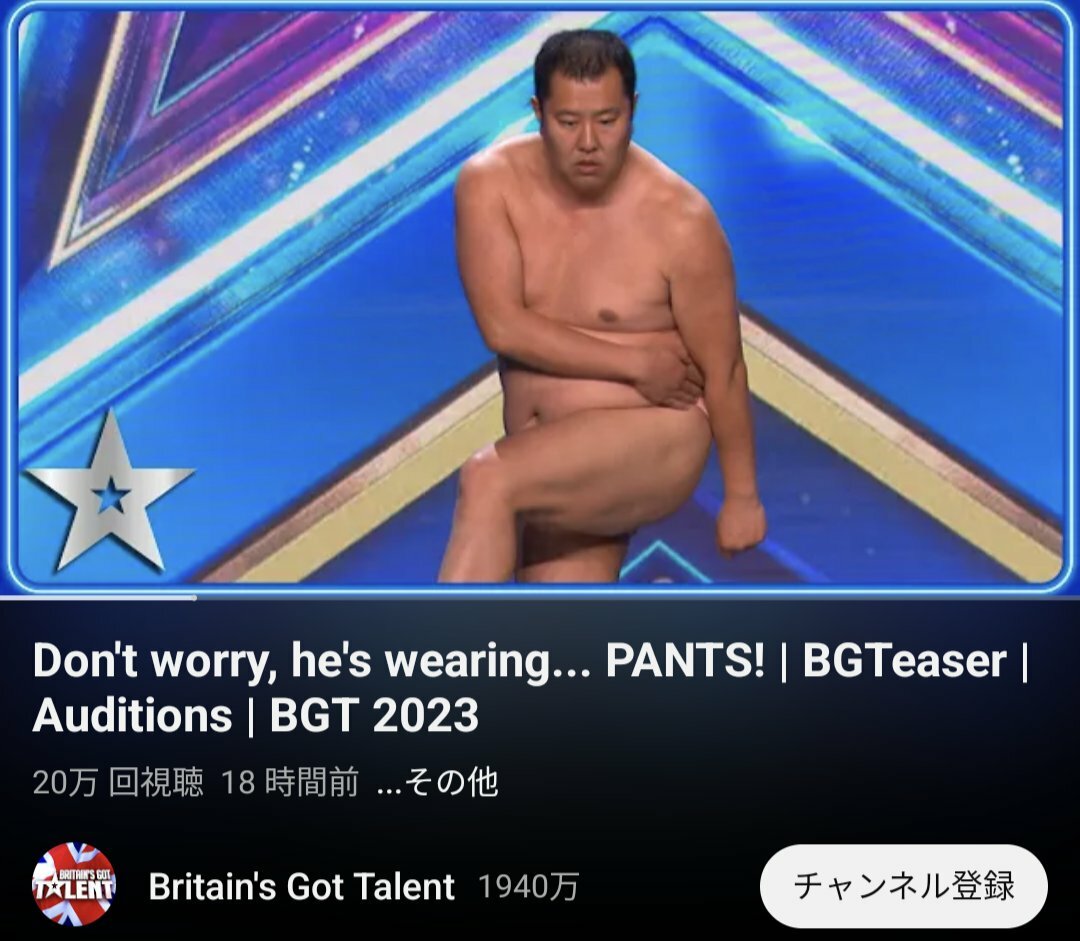Seek along the thin video progress bar

point(540,597)
